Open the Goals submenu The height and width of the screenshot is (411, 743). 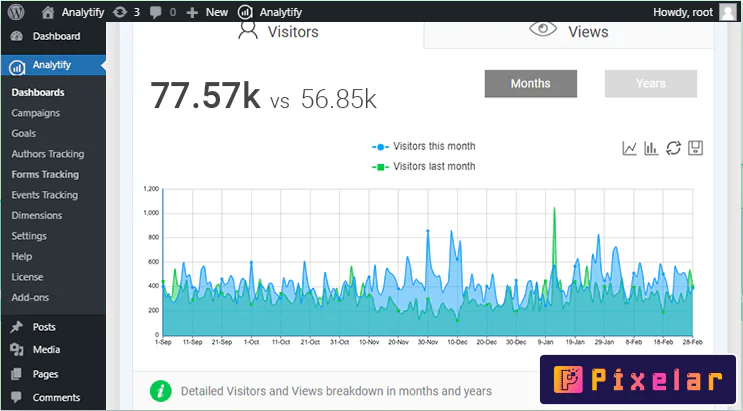(24, 133)
